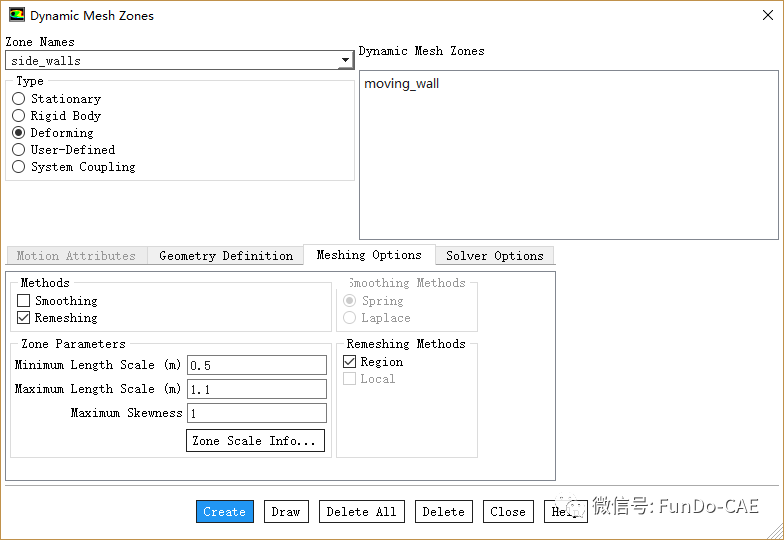The width and height of the screenshot is (784, 540).
Task: Choose Rigid Body zone type
Action: [x=19, y=116]
